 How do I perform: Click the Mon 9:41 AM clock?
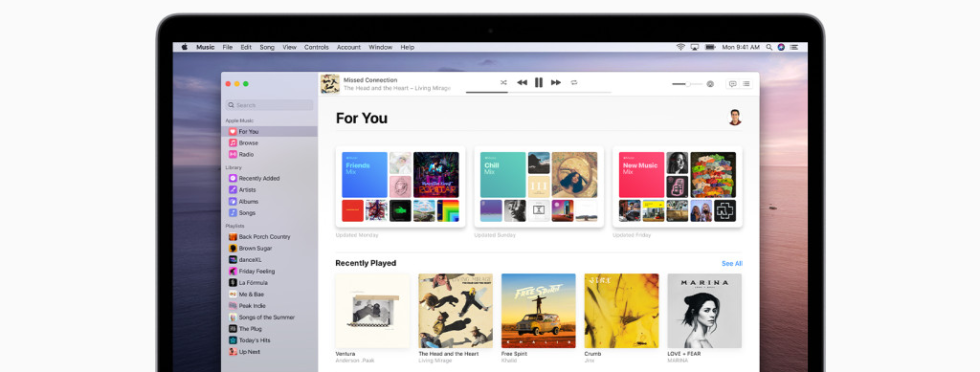pyautogui.click(x=741, y=47)
